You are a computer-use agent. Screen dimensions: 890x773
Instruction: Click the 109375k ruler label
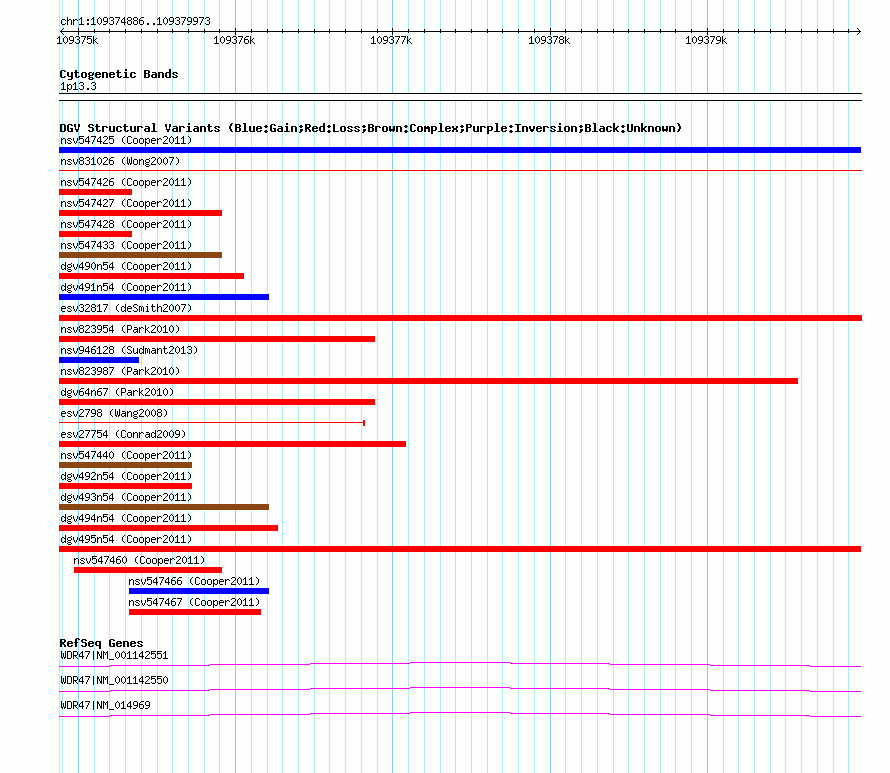(77, 40)
